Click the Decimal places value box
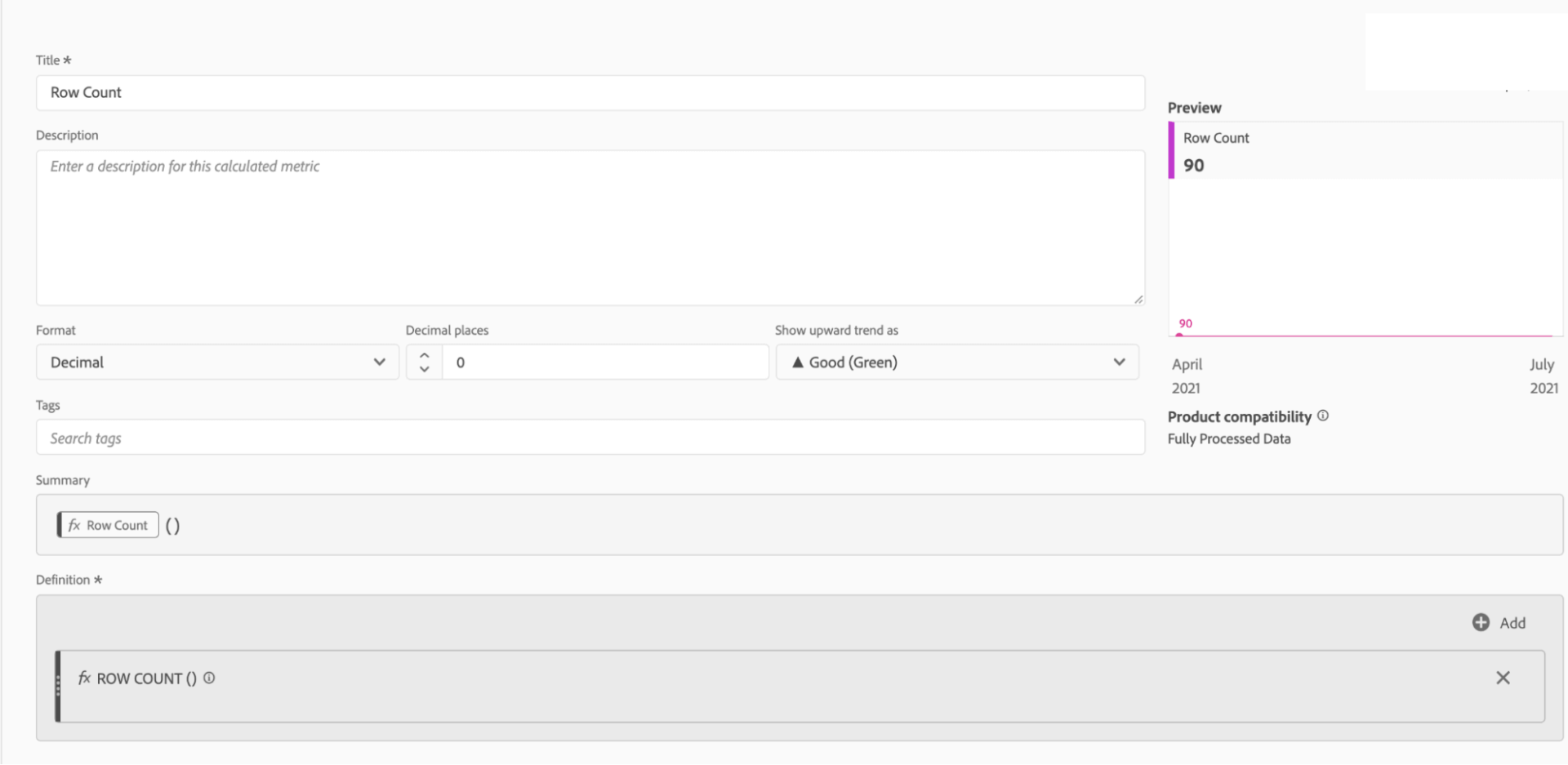The height and width of the screenshot is (765, 1568). point(604,362)
